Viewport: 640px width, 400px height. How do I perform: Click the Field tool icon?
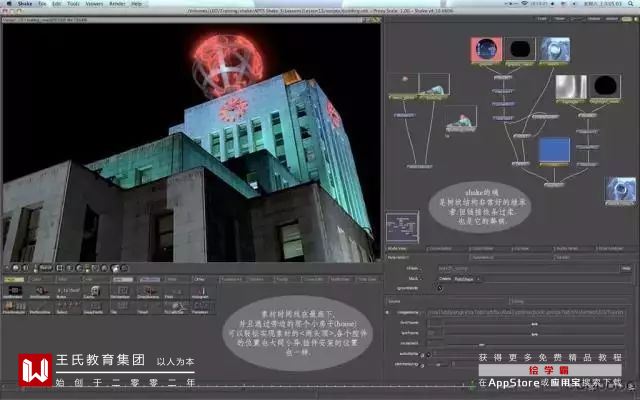176,292
